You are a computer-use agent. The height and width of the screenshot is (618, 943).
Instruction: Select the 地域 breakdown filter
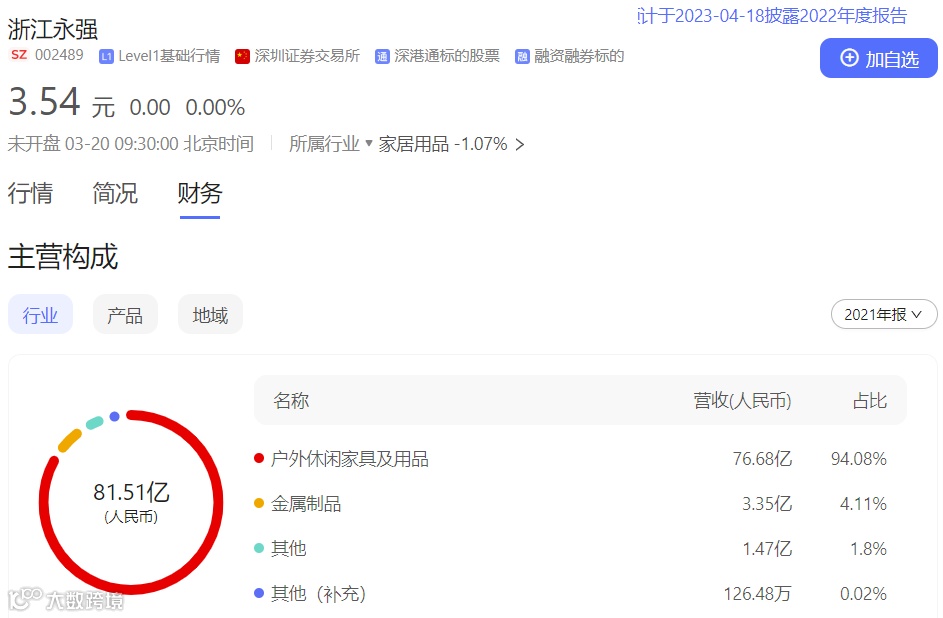pos(210,314)
